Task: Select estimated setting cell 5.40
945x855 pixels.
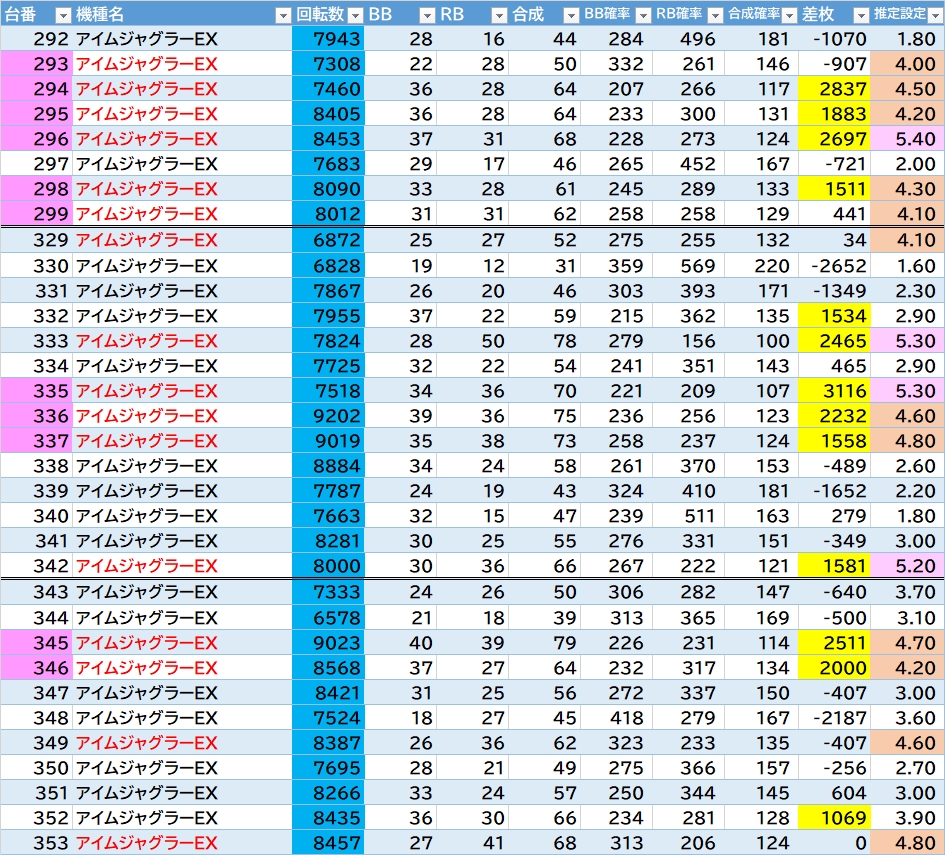Action: click(x=907, y=139)
